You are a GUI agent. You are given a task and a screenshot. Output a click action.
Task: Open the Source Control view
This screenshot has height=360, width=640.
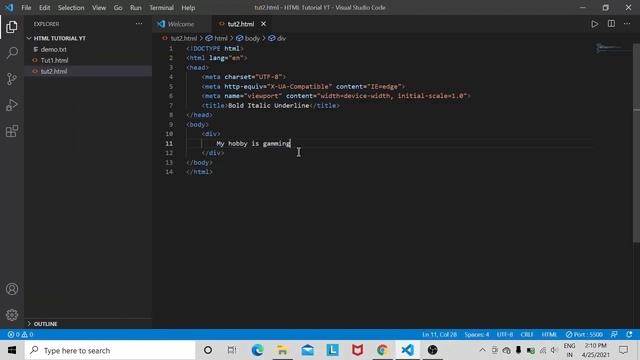(12, 79)
